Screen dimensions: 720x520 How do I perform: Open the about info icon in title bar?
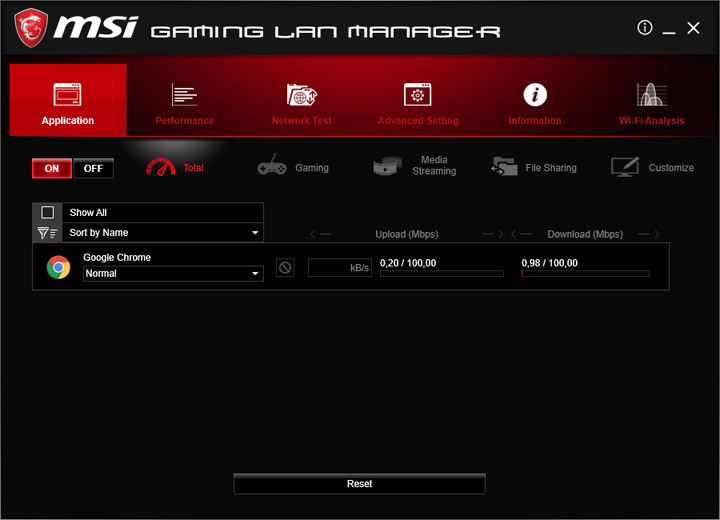coord(645,28)
